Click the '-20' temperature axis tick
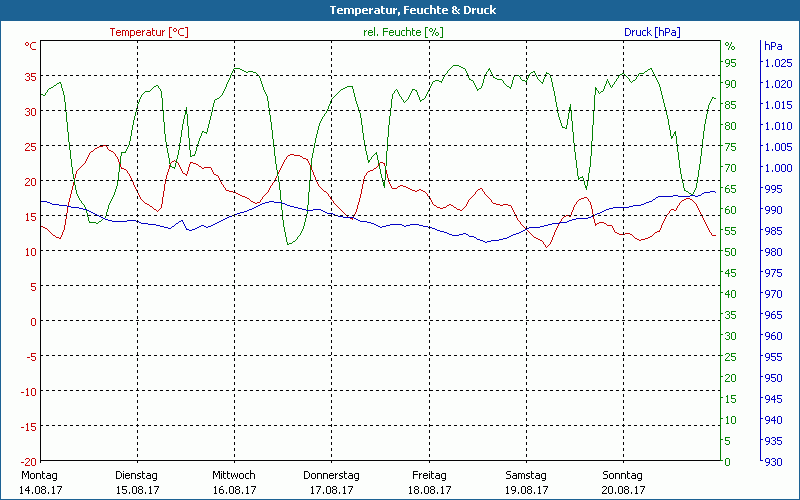 click(29, 462)
